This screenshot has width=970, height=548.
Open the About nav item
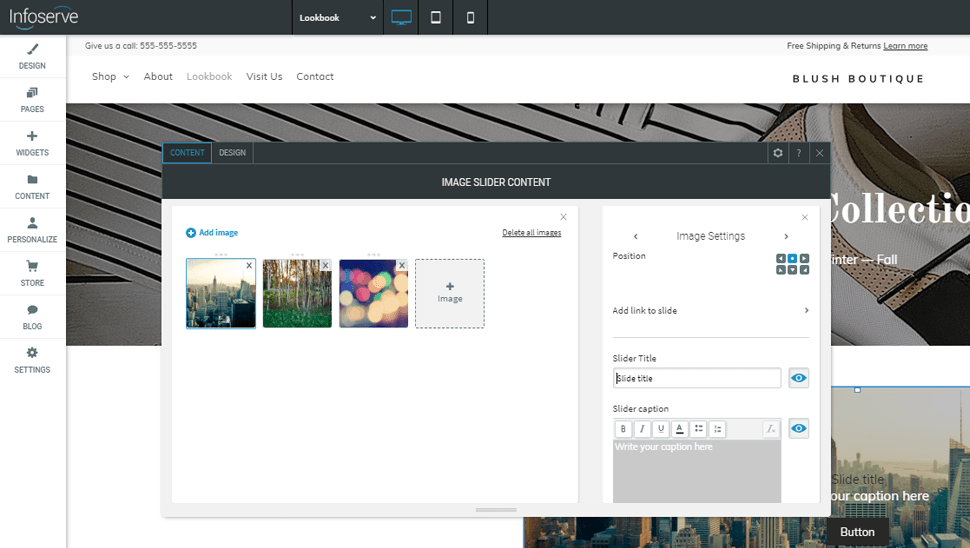158,77
